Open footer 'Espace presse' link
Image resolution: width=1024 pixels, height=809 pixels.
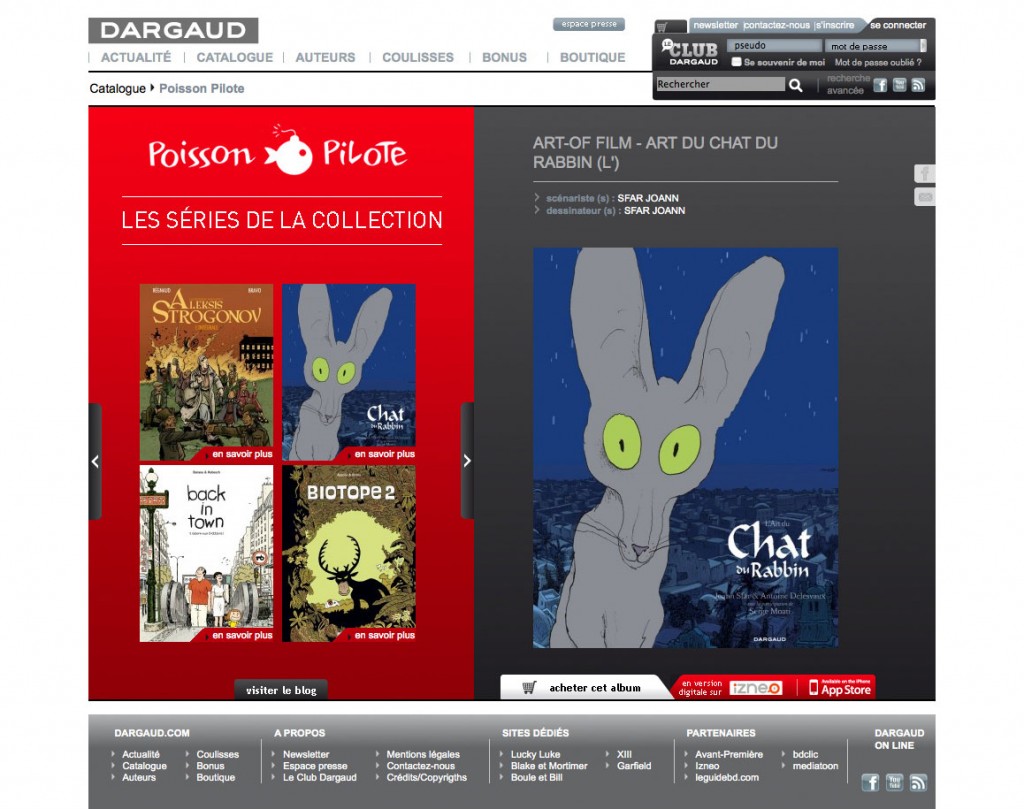click(315, 766)
